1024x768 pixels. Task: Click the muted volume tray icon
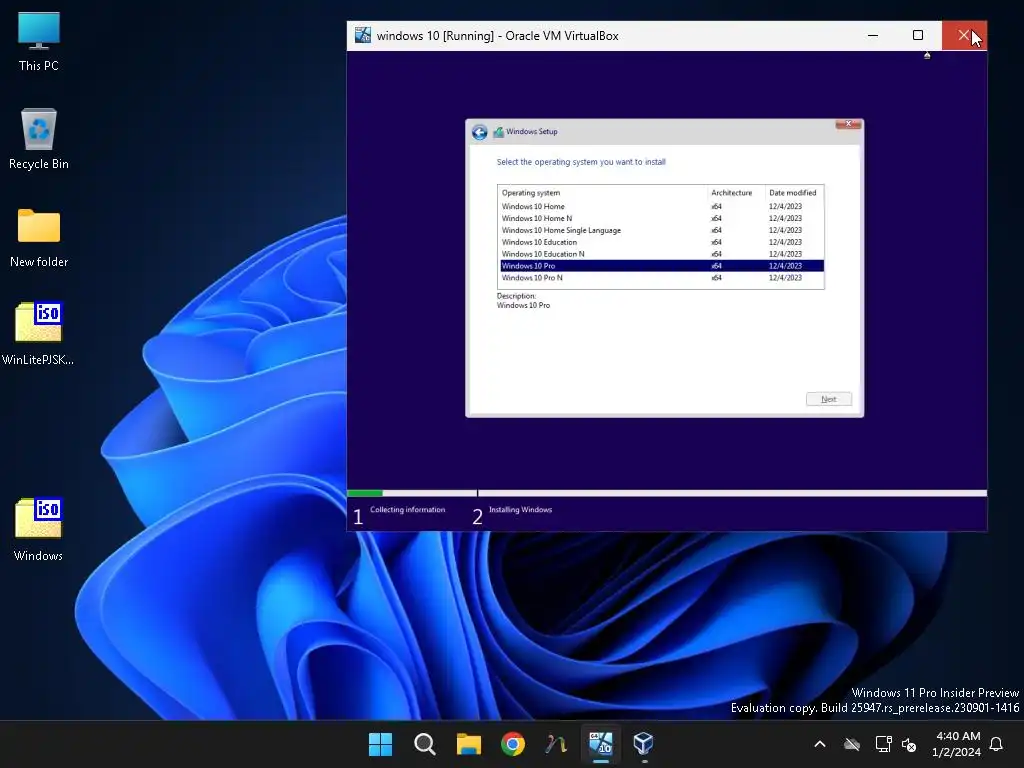point(909,744)
